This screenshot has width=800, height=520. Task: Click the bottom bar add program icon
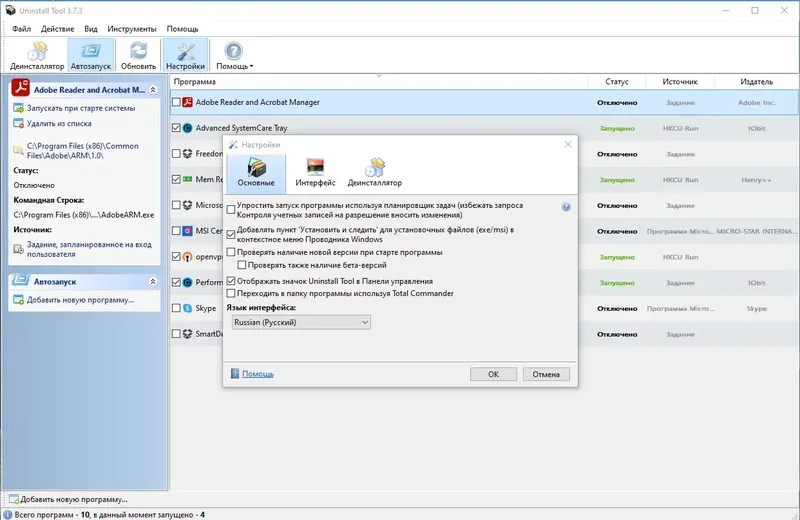tap(14, 499)
